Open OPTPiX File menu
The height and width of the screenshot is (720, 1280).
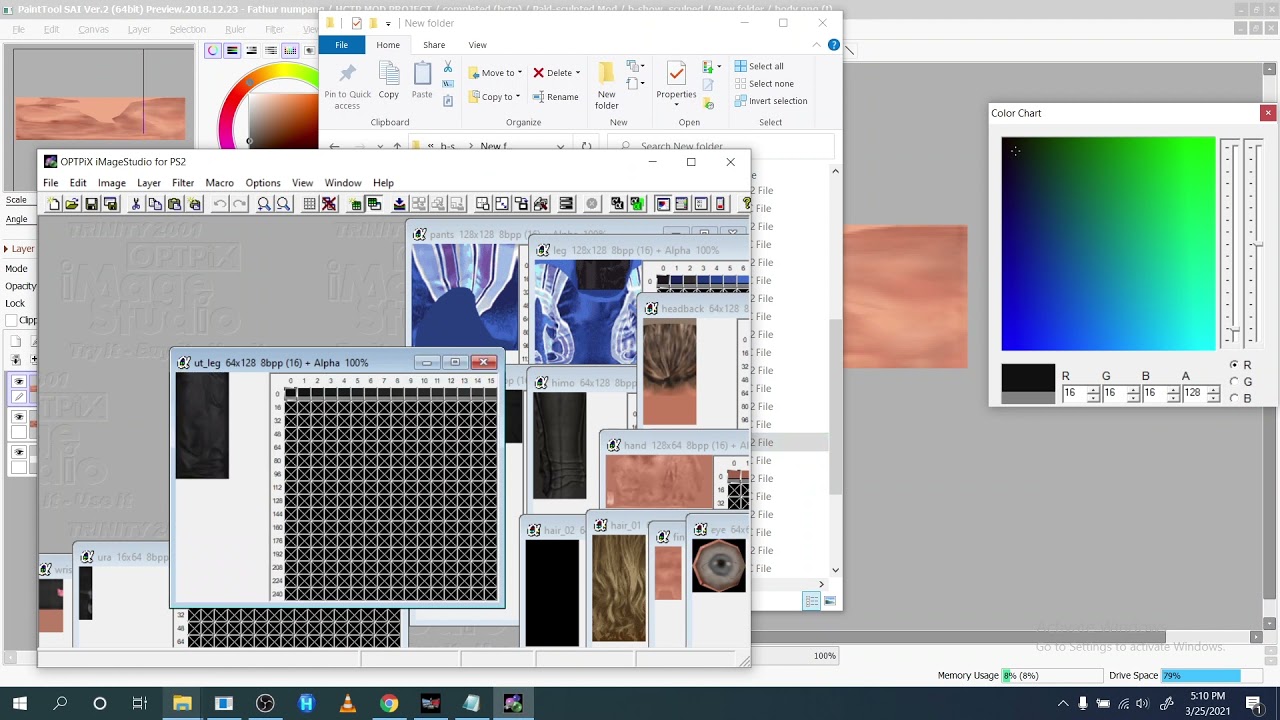(x=50, y=183)
